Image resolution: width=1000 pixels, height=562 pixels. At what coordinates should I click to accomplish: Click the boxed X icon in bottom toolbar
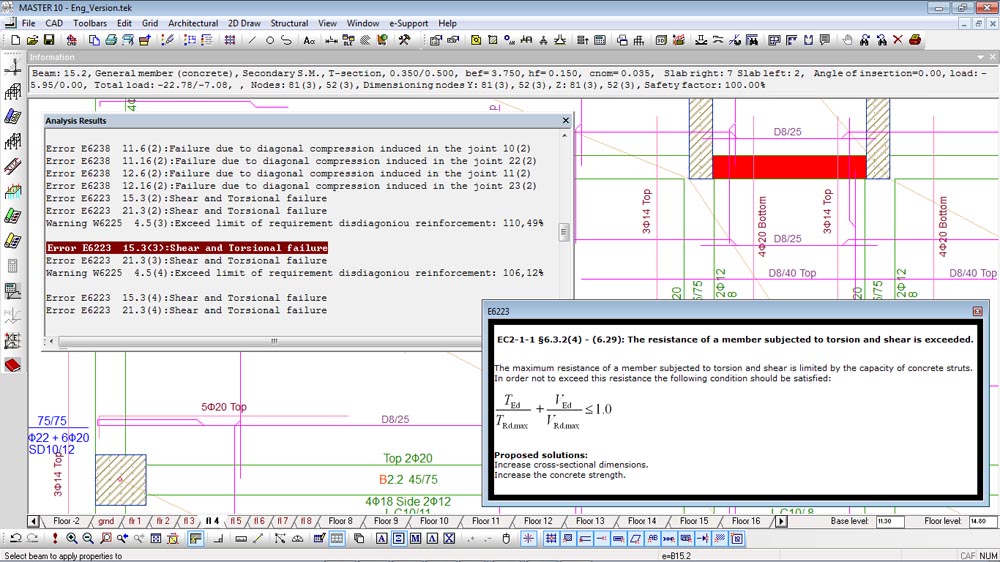point(449,539)
